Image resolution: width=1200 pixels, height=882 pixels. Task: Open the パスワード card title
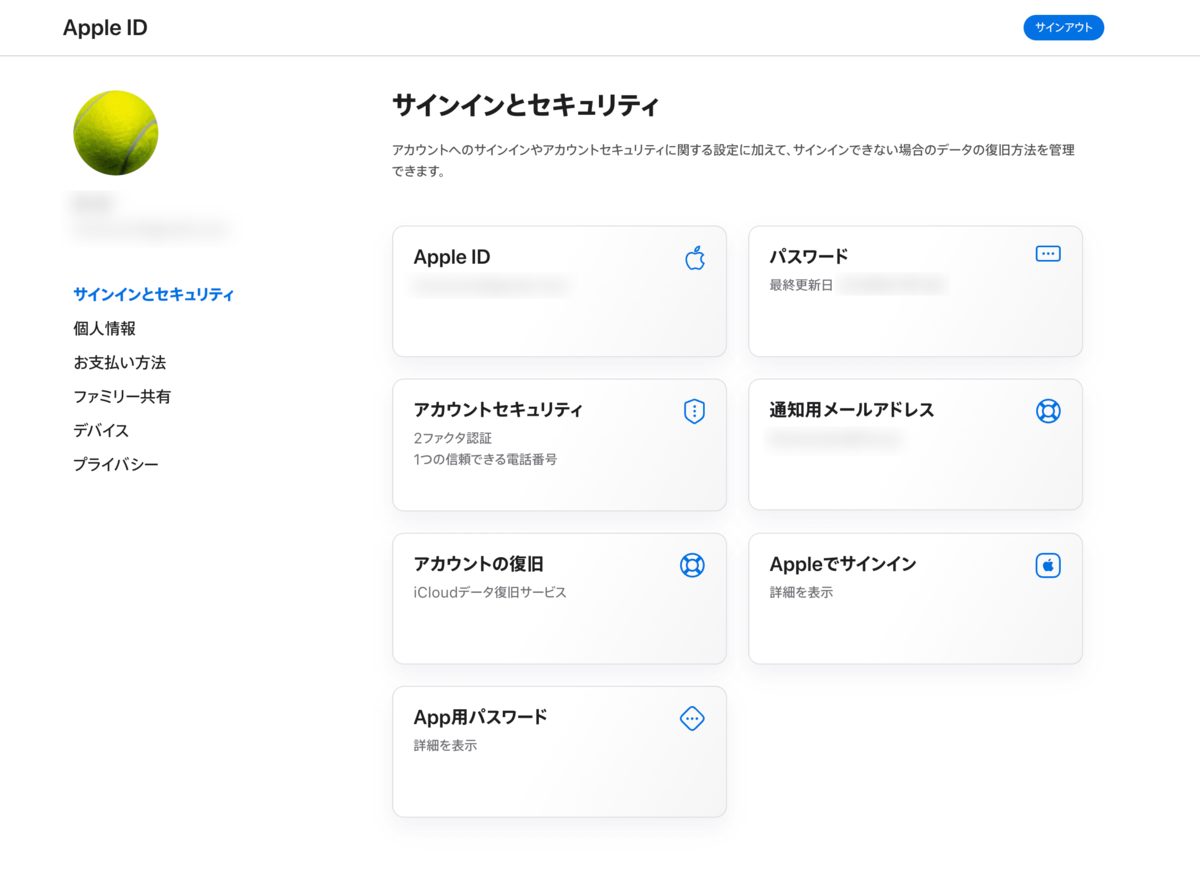[x=809, y=257]
